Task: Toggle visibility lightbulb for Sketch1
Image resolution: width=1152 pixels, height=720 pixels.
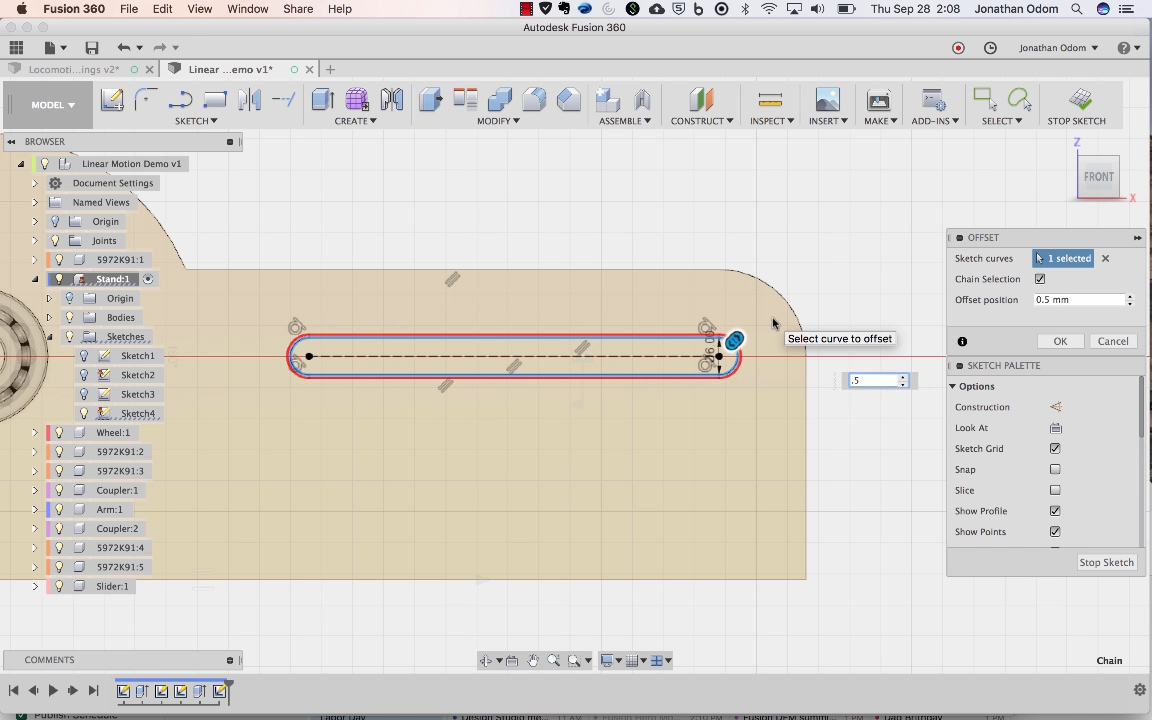Action: pos(84,356)
